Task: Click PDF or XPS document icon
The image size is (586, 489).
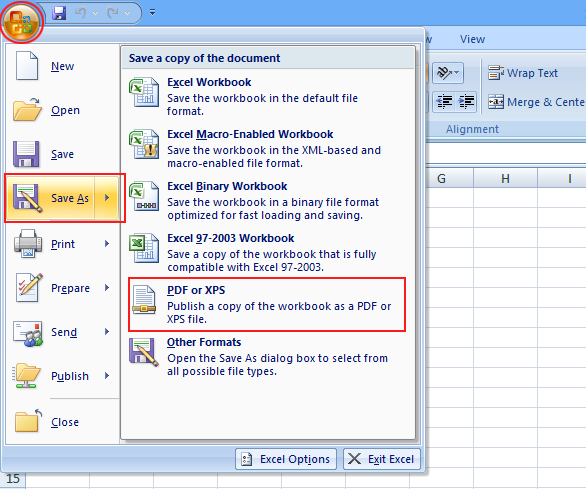Action: tap(144, 300)
